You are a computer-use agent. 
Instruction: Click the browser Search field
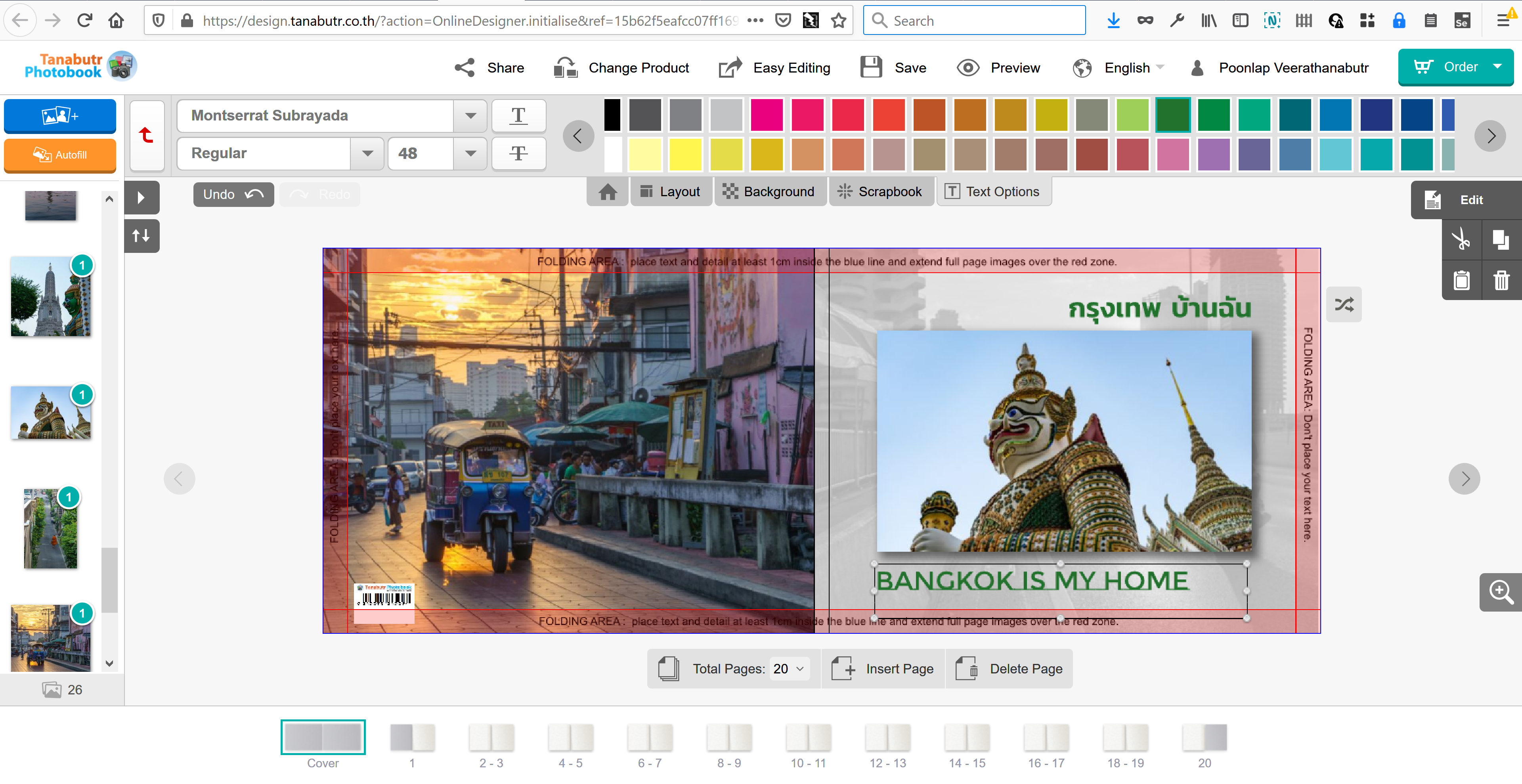click(974, 21)
